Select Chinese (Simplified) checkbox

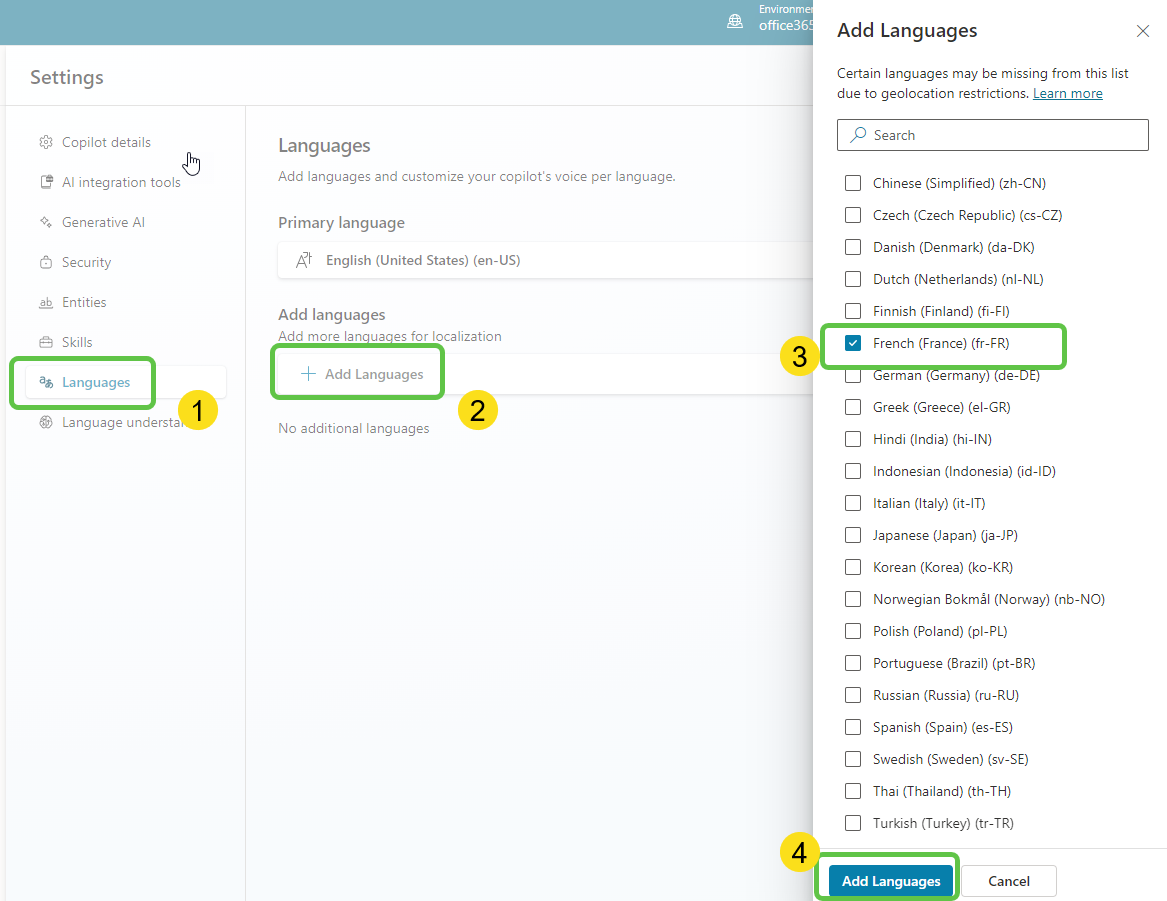click(x=853, y=183)
